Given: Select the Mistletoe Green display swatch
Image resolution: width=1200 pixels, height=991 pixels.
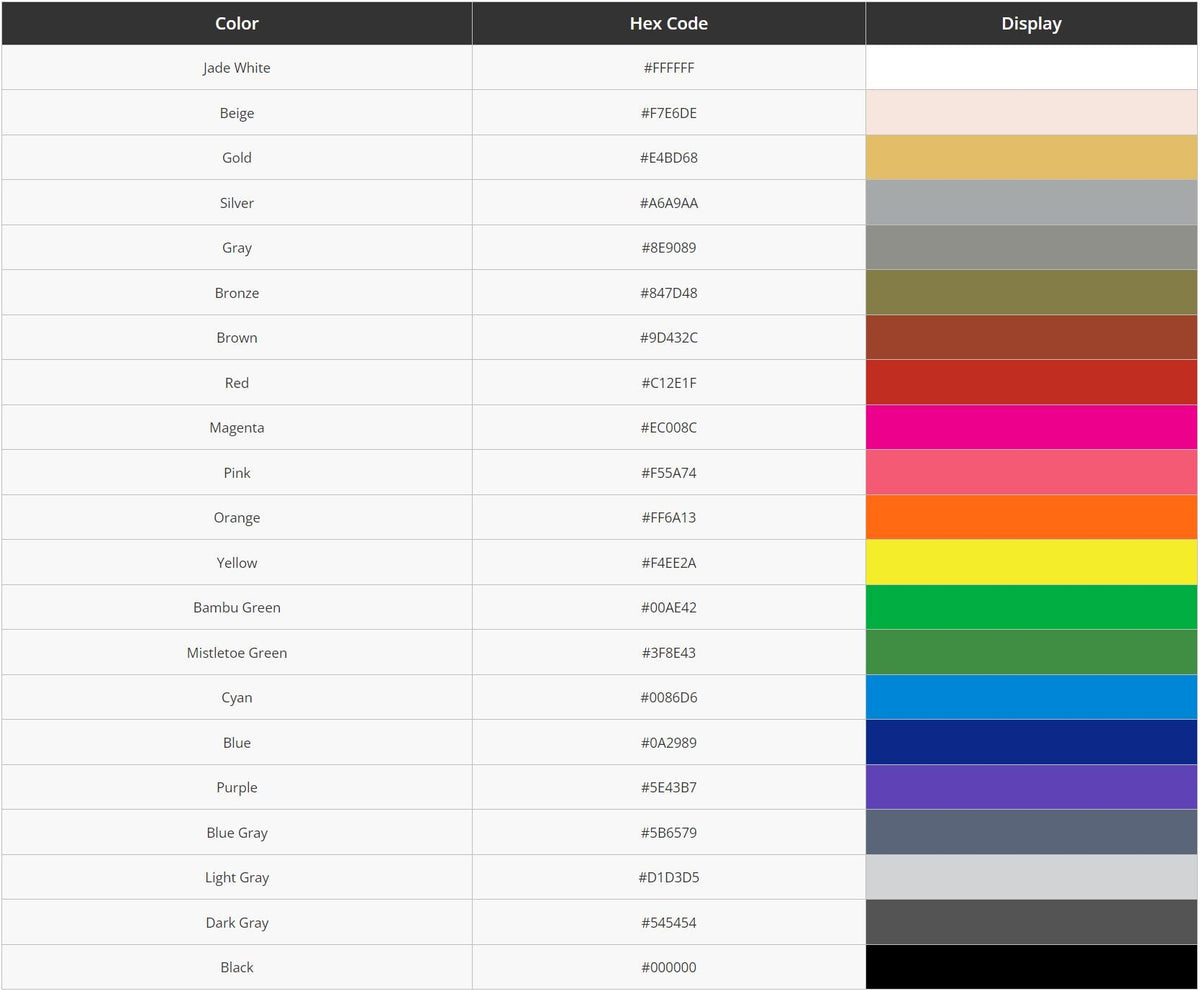Looking at the screenshot, I should coord(1031,653).
